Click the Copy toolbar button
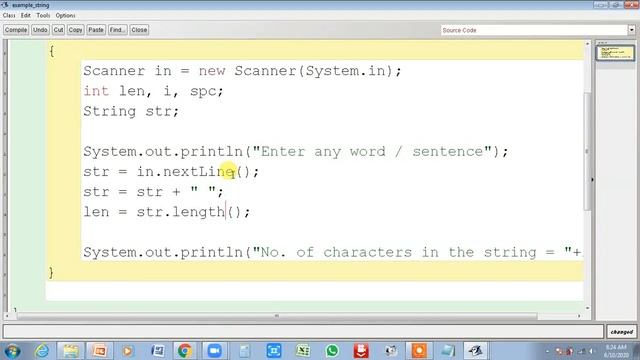Screen dimensions: 640x360 (75, 30)
